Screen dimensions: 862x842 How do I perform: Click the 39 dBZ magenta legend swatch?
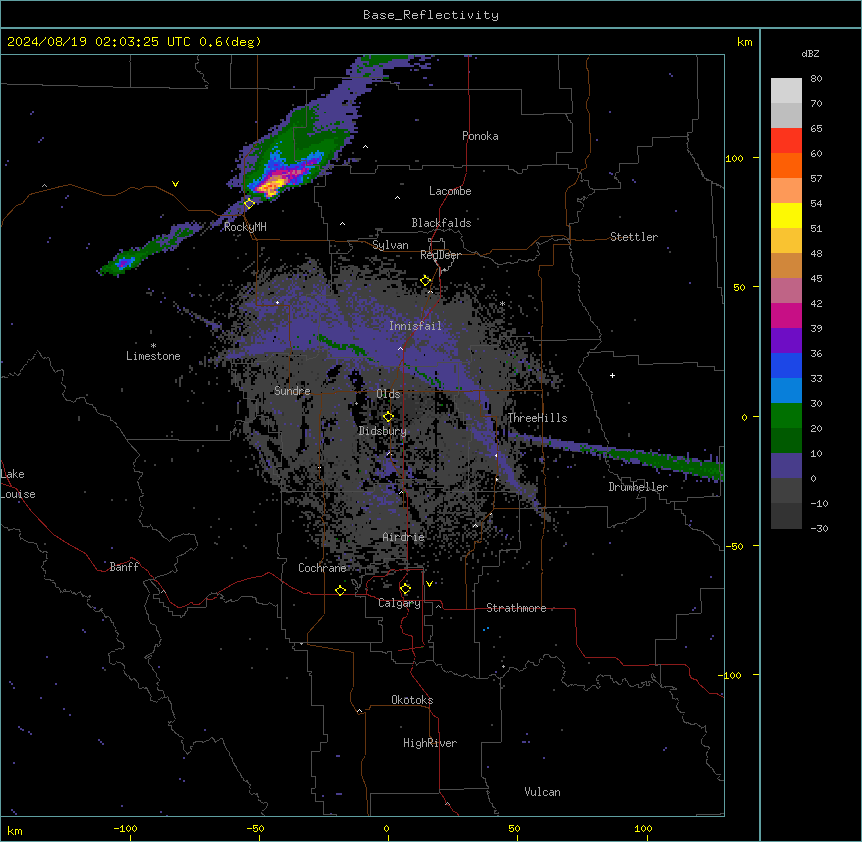pyautogui.click(x=786, y=315)
